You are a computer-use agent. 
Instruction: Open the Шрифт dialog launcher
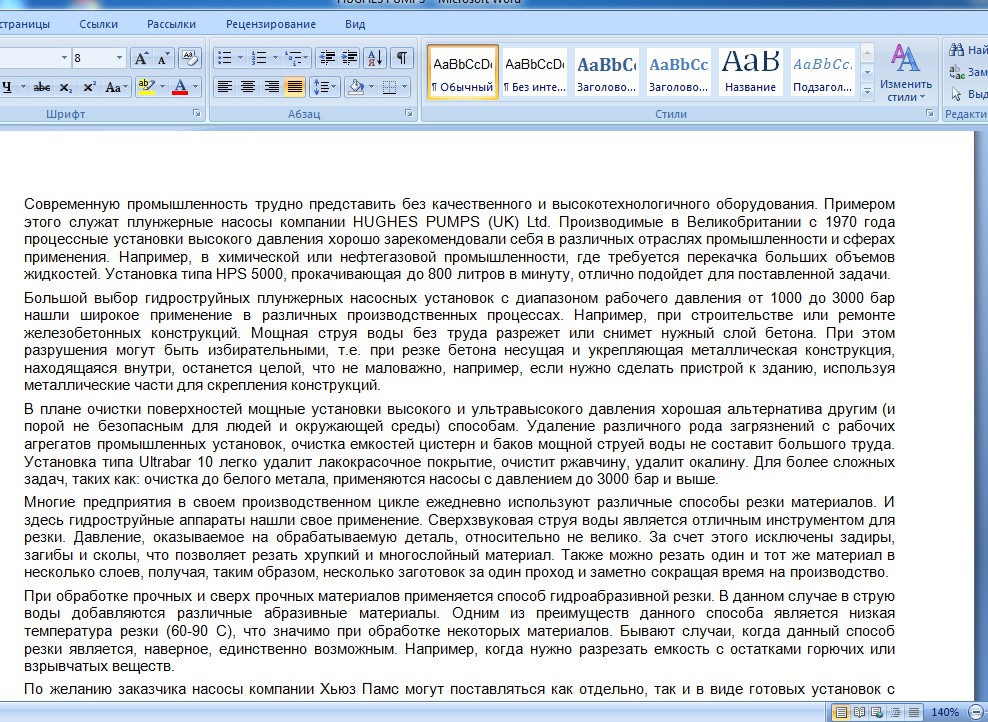pyautogui.click(x=197, y=113)
